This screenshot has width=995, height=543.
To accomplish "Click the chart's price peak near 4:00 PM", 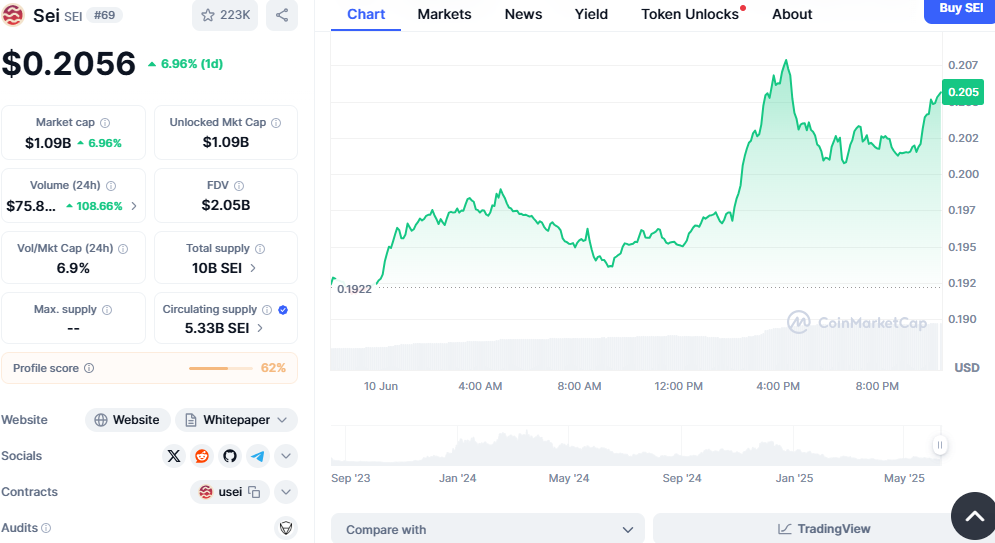I will 786,62.
